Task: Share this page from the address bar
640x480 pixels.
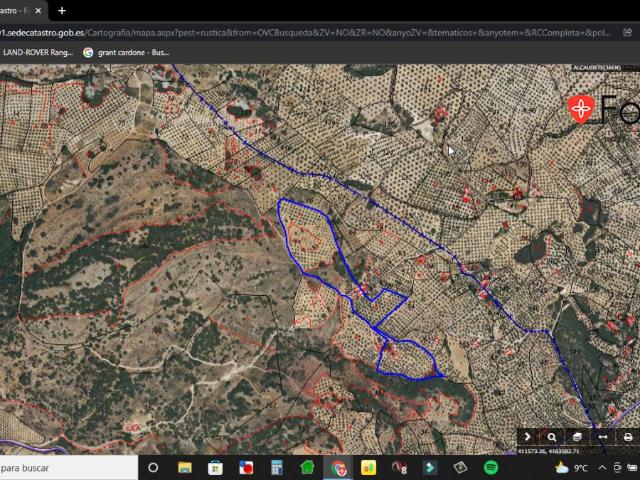Action: 628,33
